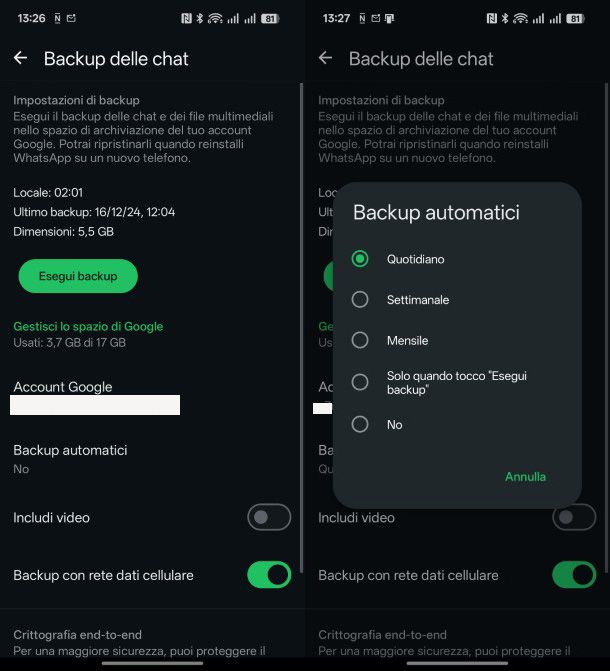Image resolution: width=610 pixels, height=671 pixels.
Task: Open Gestisci lo spazio di Google link
Action: click(88, 326)
